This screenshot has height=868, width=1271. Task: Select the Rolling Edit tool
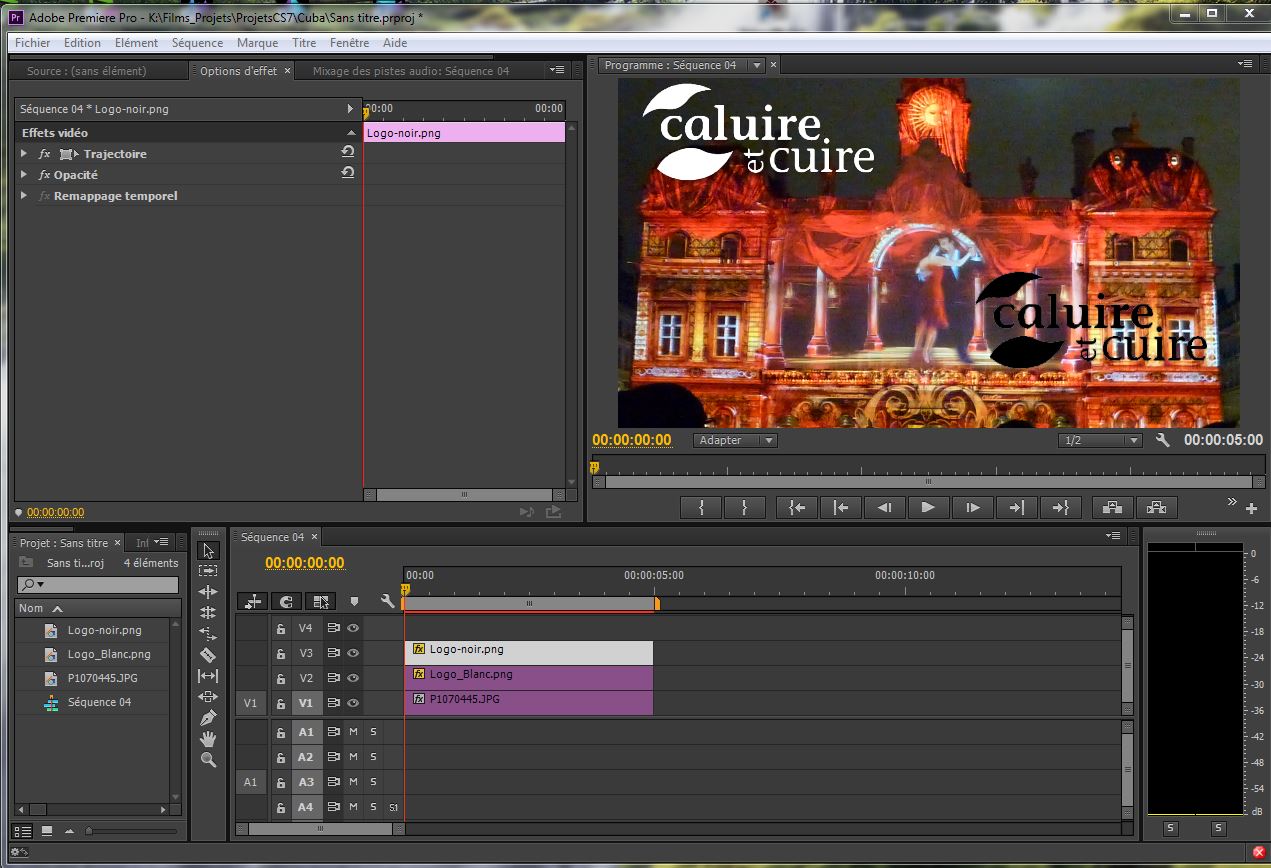tap(208, 613)
